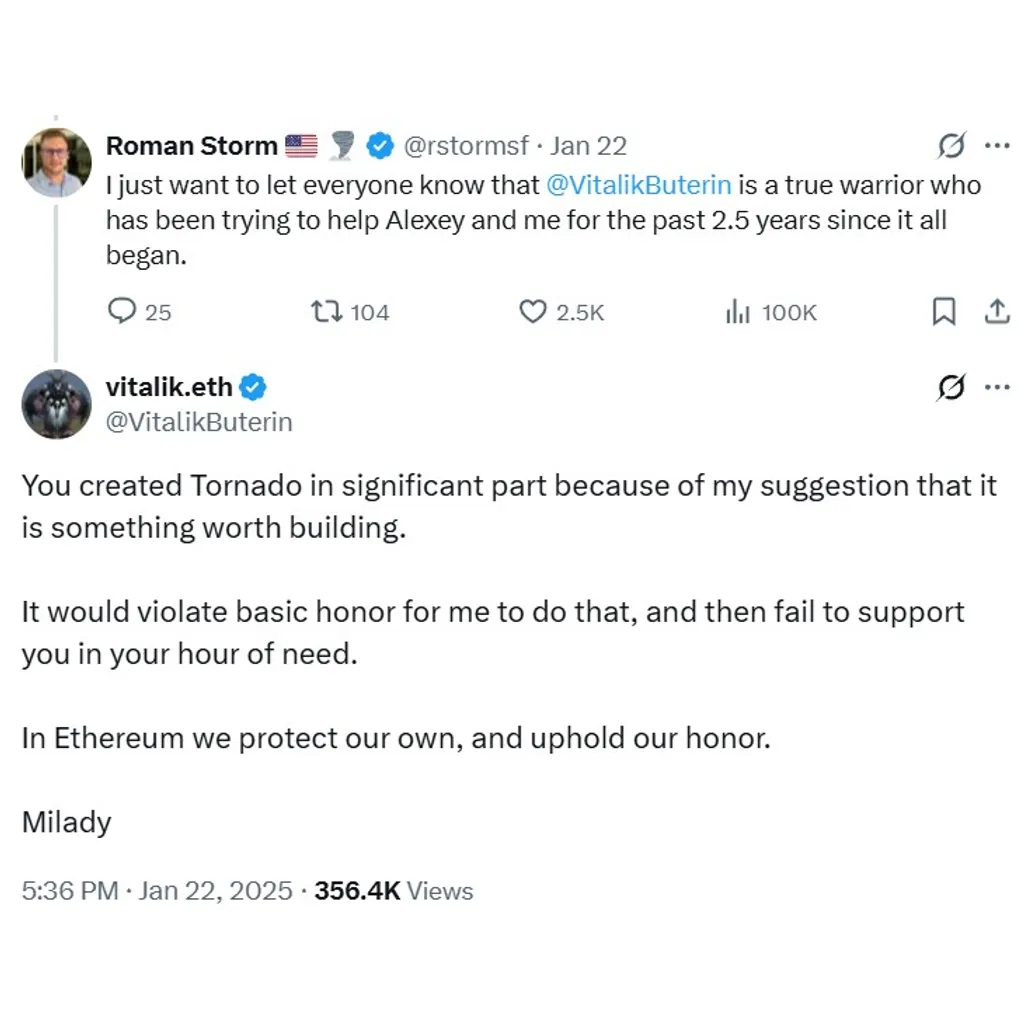This screenshot has width=1024, height=1024.
Task: Open Roman Storm's profile picture
Action: pyautogui.click(x=57, y=163)
